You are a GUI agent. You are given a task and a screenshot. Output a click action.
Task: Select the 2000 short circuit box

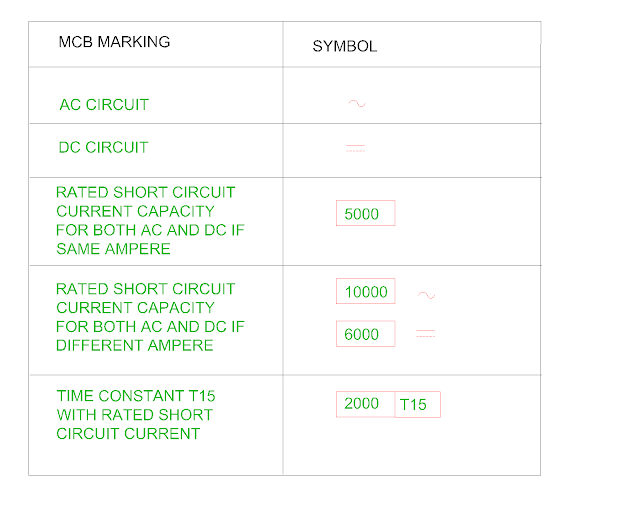tap(365, 404)
